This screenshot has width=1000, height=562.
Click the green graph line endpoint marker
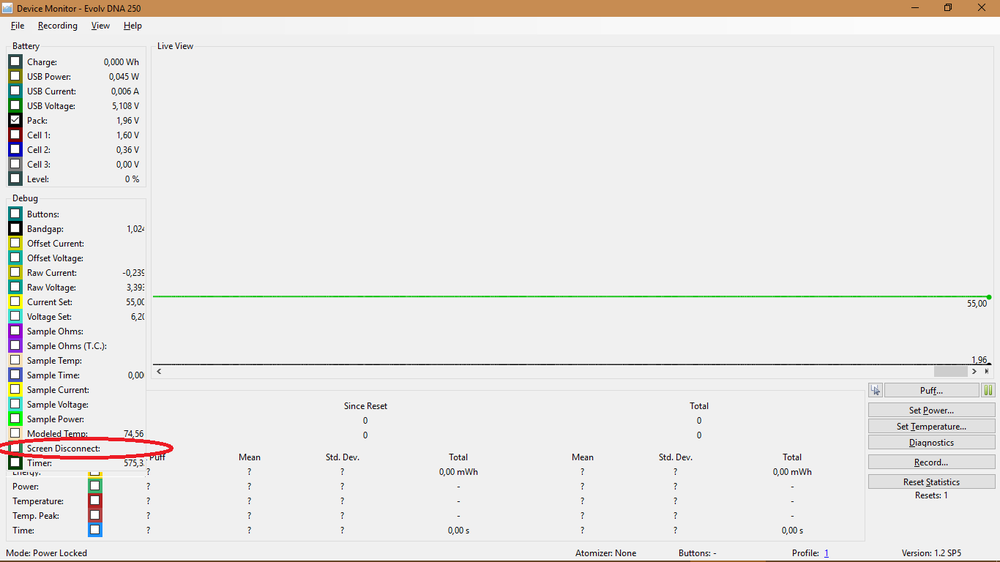pyautogui.click(x=989, y=297)
